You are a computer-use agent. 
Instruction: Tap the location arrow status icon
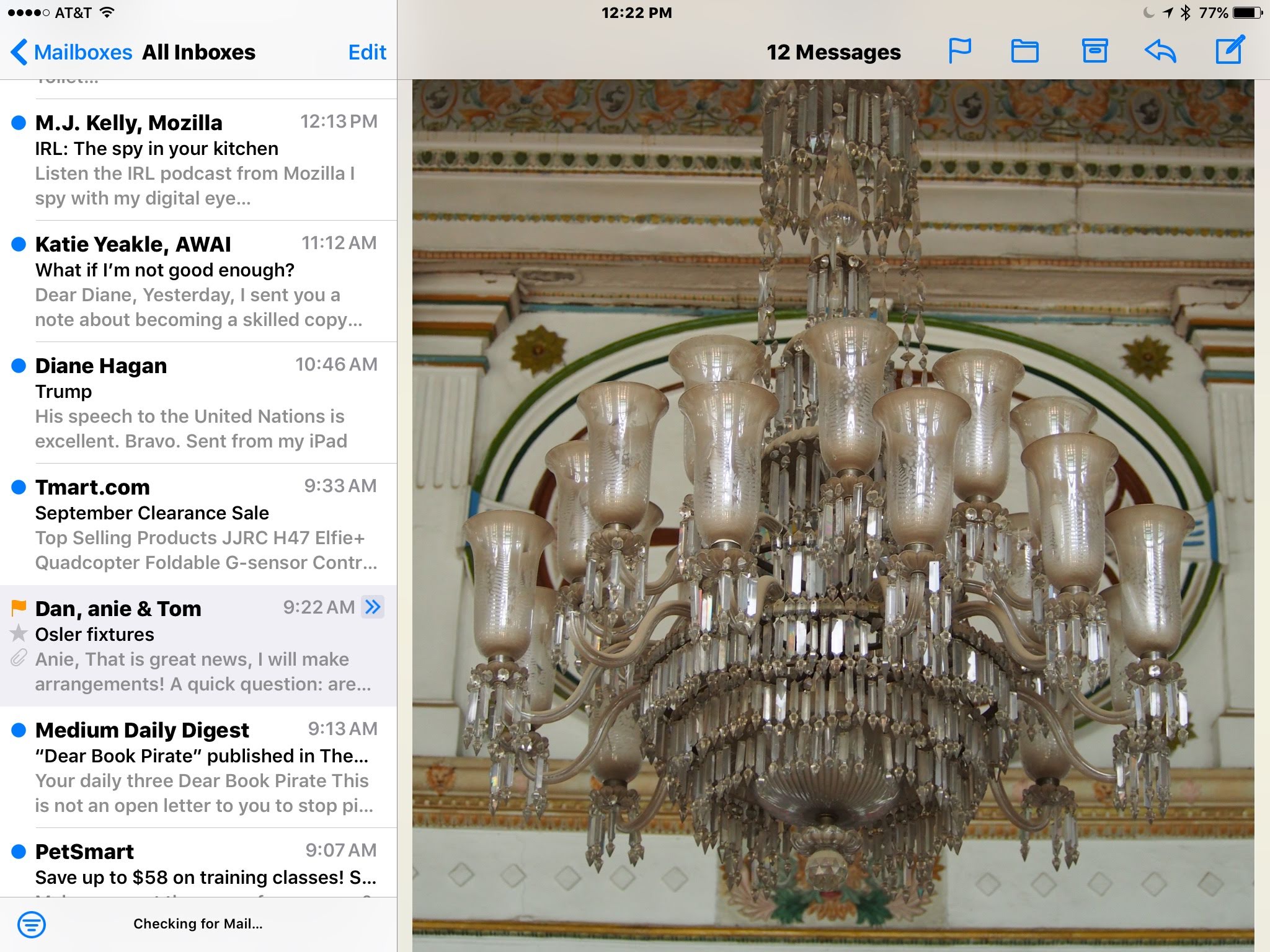pos(1168,12)
